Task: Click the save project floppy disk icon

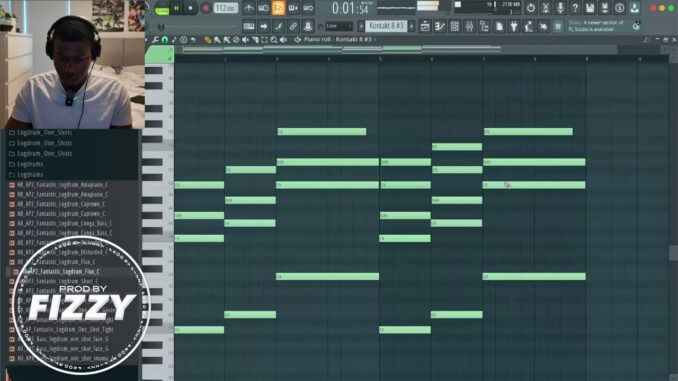Action: [x=590, y=8]
